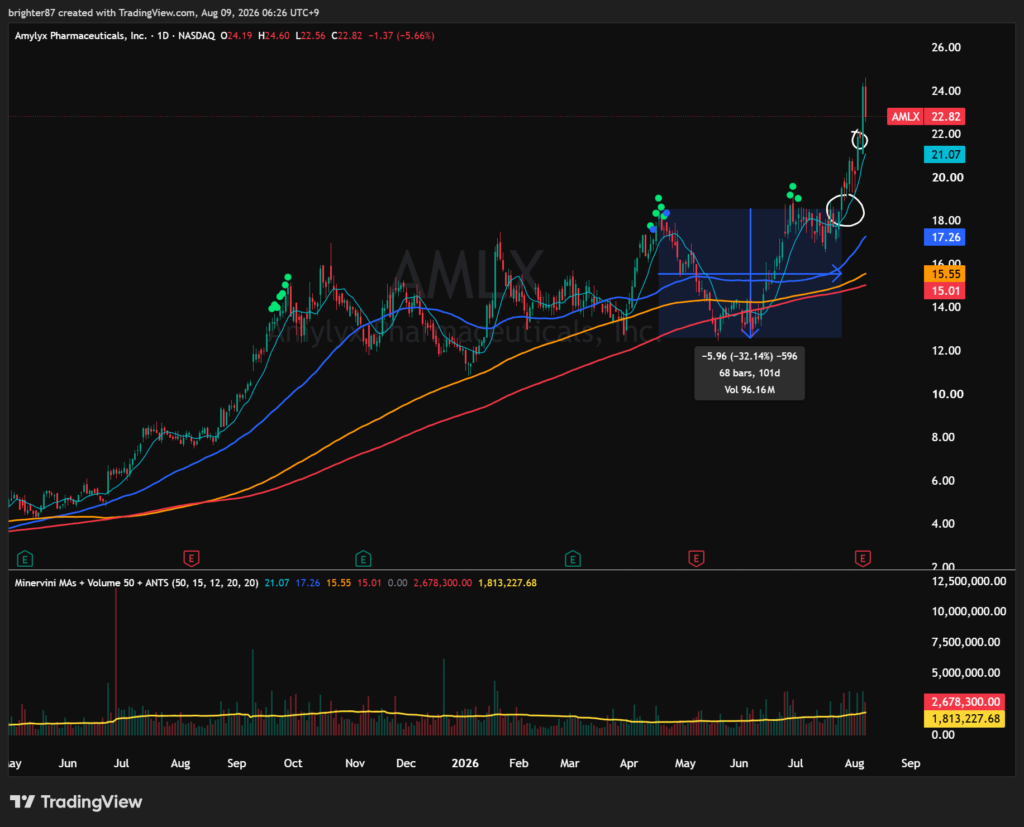The image size is (1024, 827).
Task: Click the O24.19 open value in header
Action: tap(236, 36)
